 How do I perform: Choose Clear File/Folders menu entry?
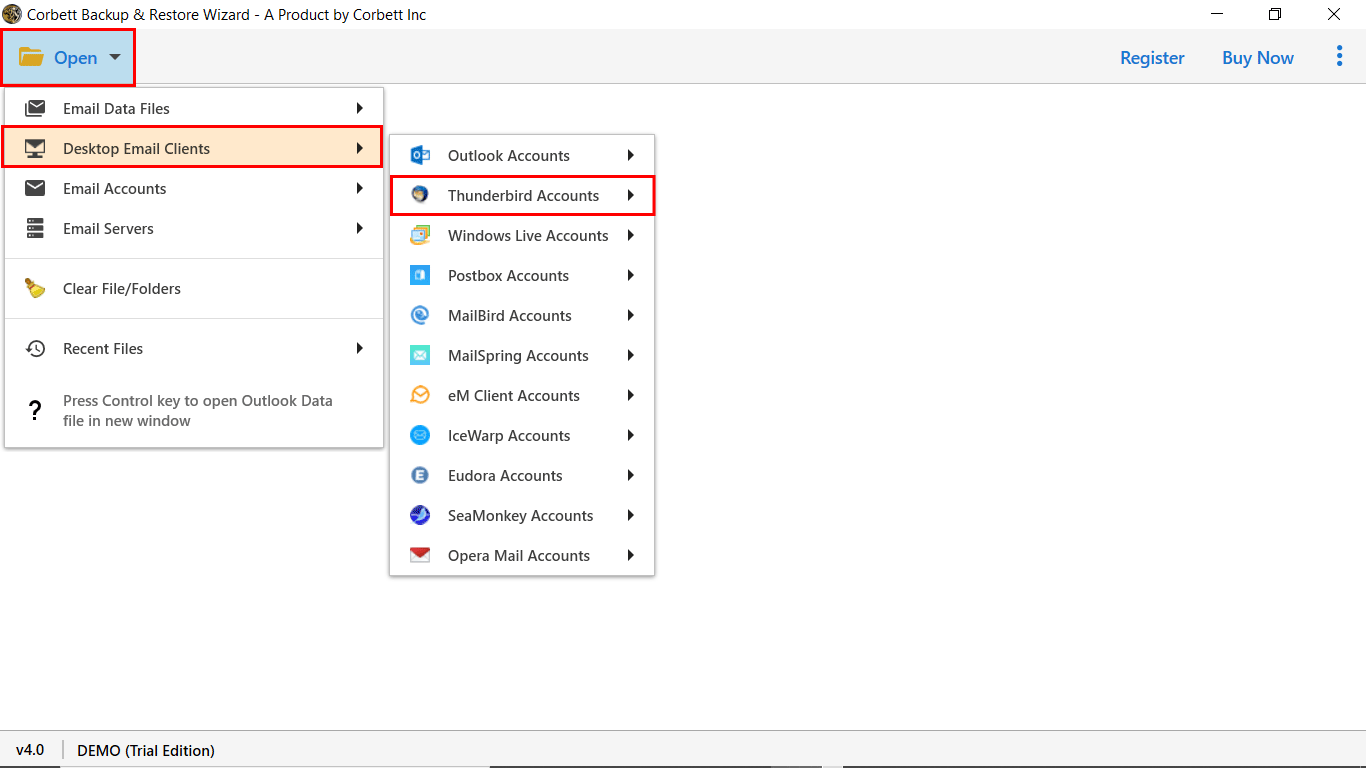click(x=194, y=288)
